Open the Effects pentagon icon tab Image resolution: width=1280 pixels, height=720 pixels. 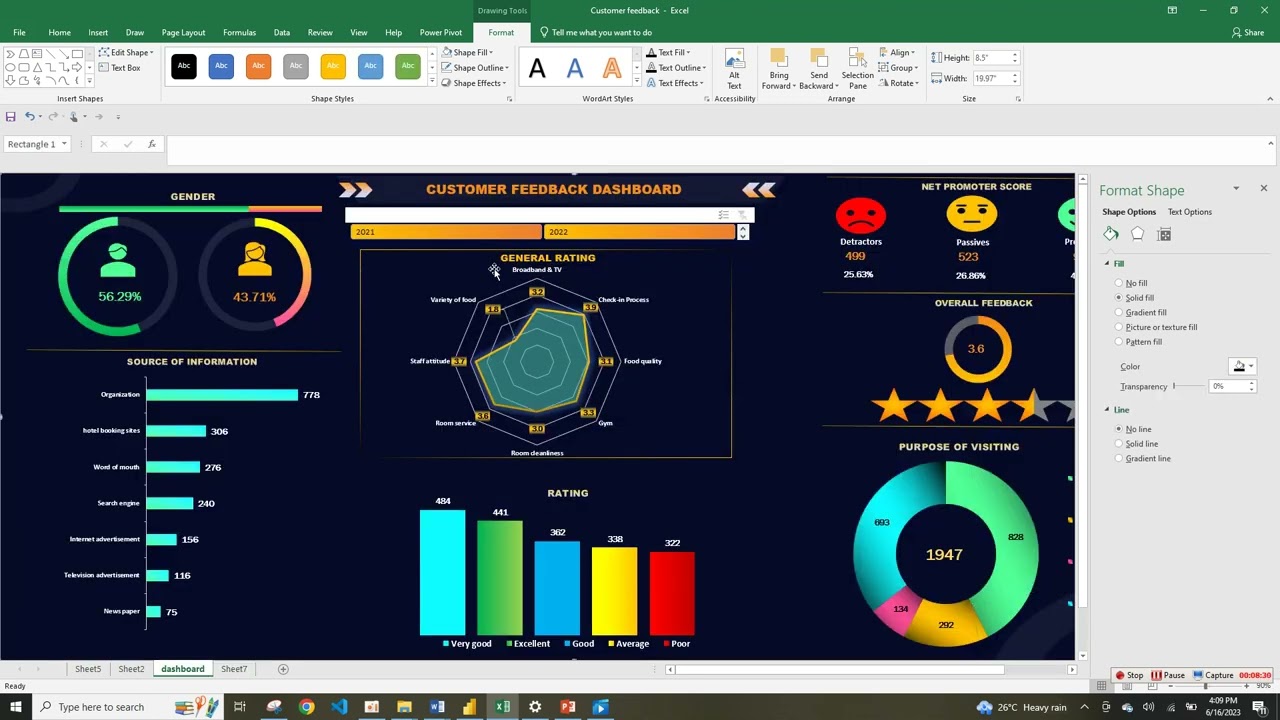[1137, 234]
